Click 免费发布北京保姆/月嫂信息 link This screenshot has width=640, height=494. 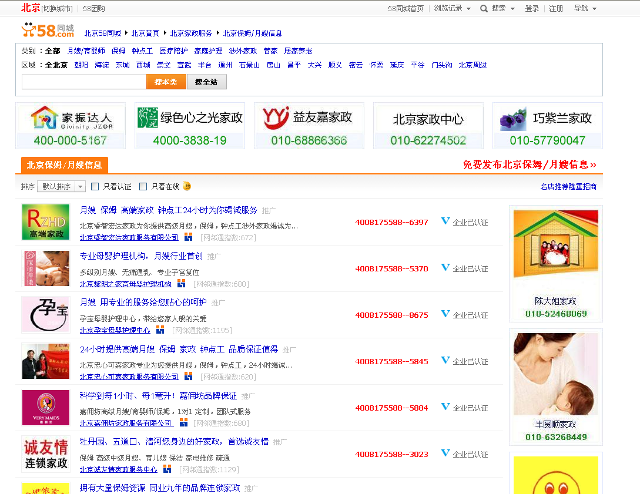coord(529,165)
